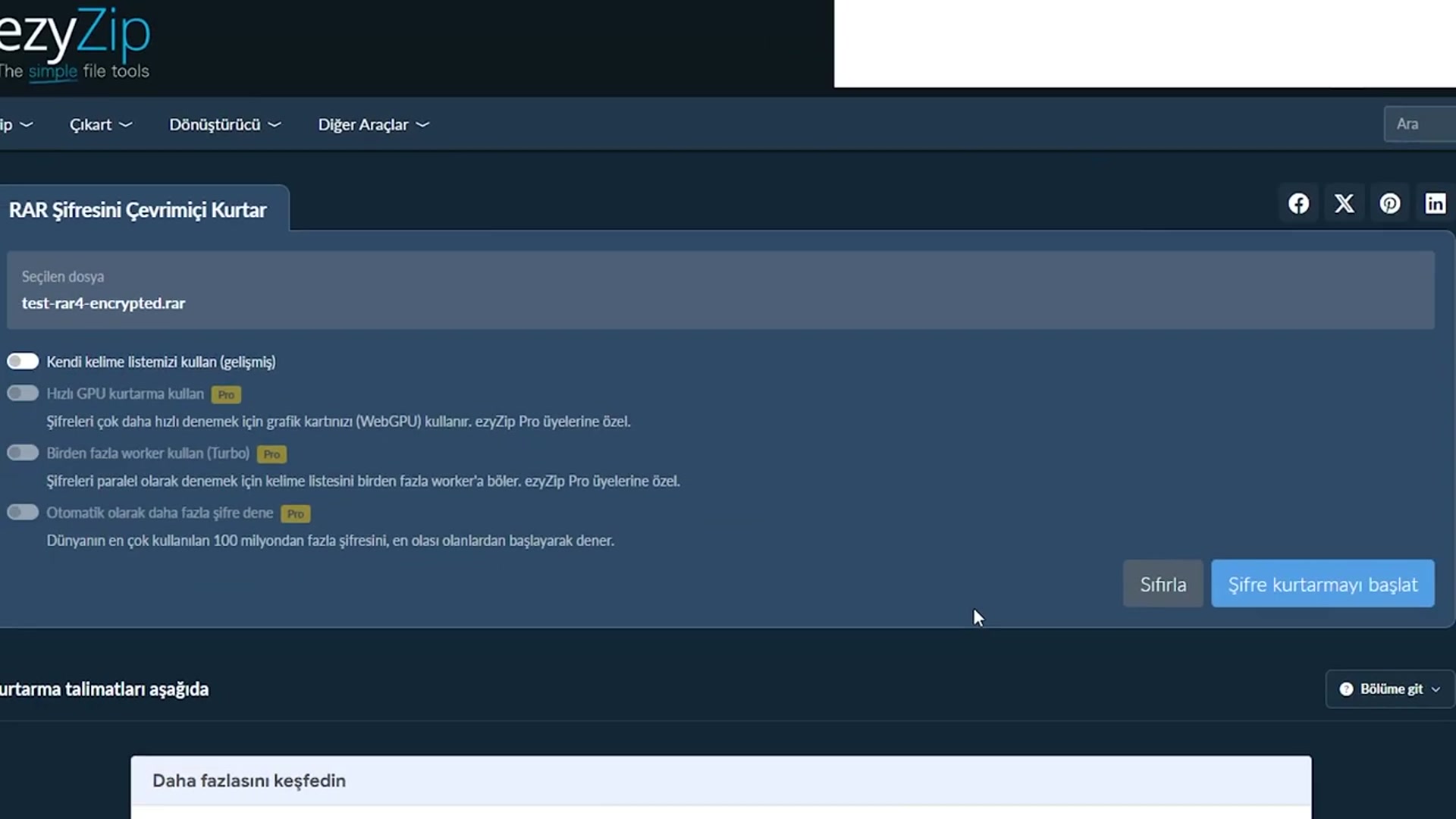Click the '100 milyondan fazla şifresini' description text

(x=330, y=541)
